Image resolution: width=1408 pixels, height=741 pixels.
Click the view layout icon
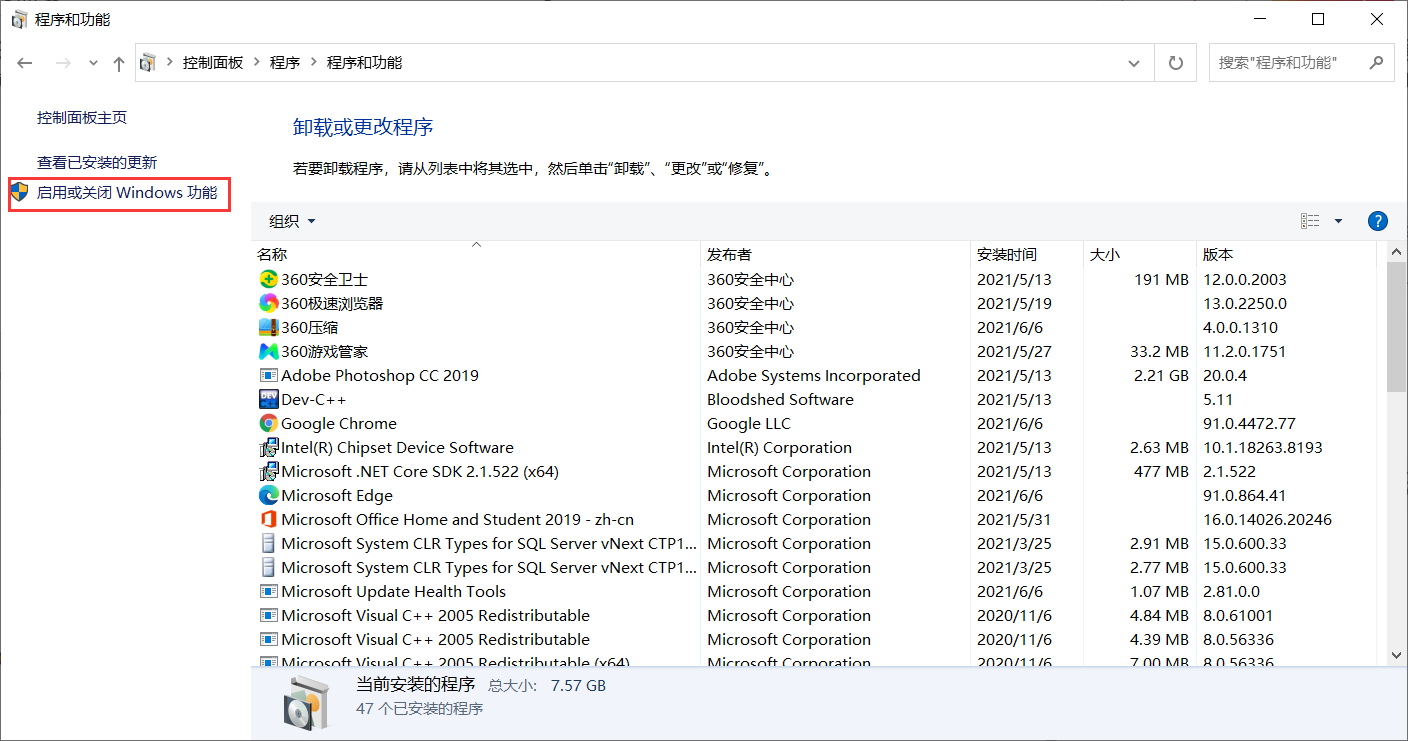1310,221
